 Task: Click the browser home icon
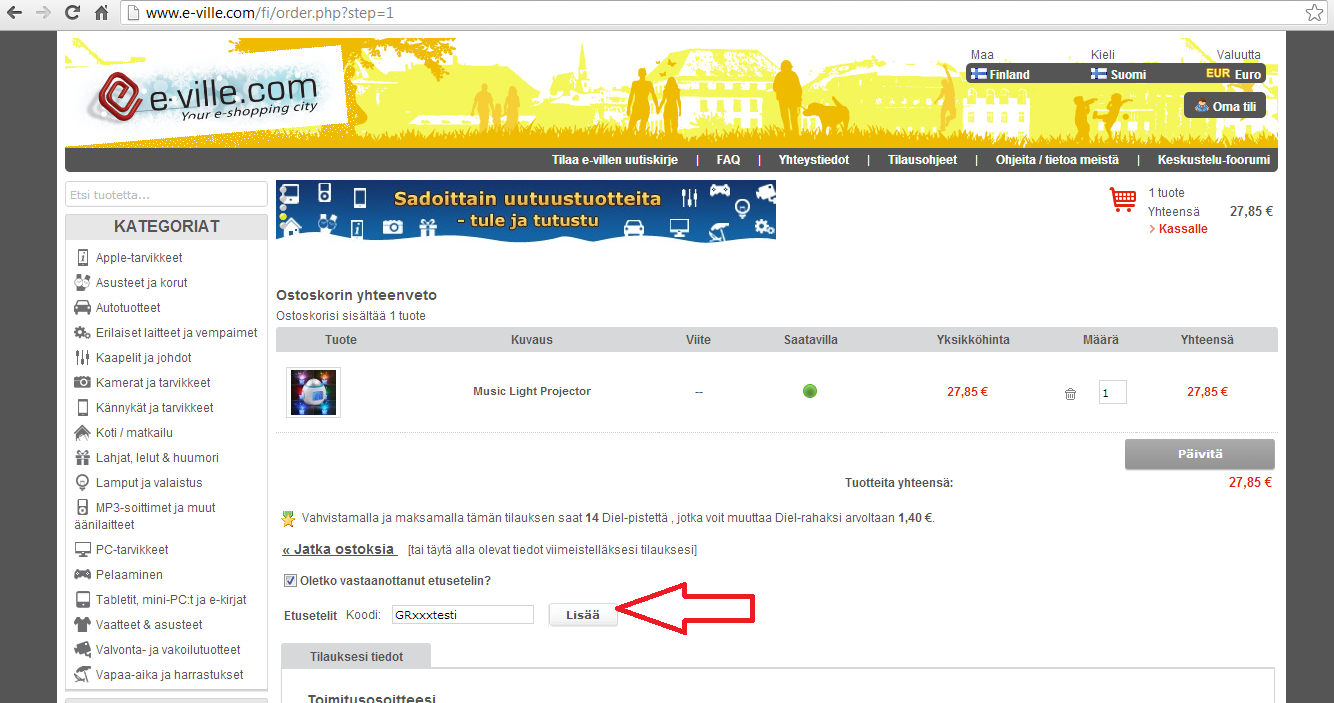(101, 14)
